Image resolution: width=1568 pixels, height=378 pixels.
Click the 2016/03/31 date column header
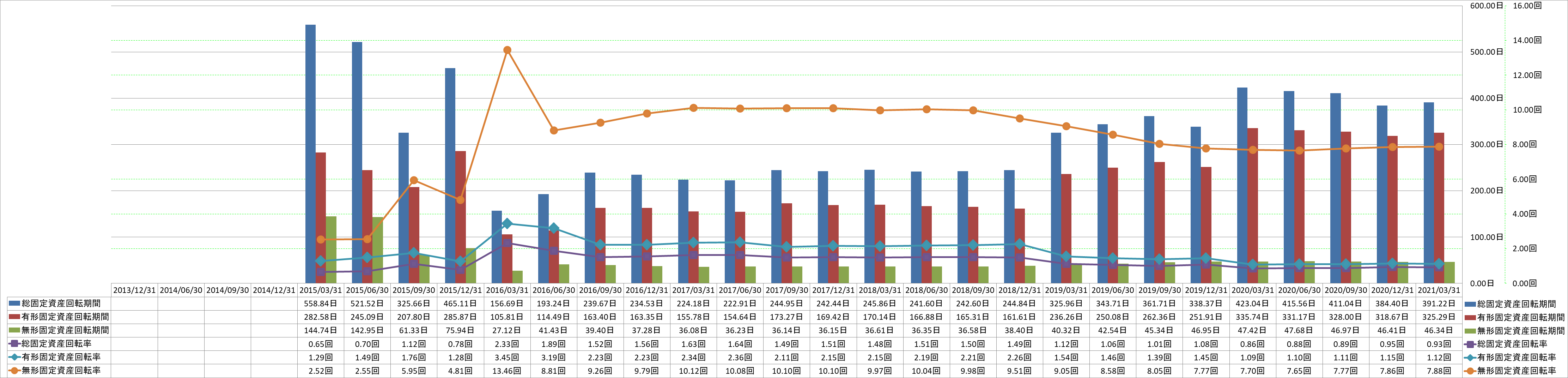click(x=507, y=290)
